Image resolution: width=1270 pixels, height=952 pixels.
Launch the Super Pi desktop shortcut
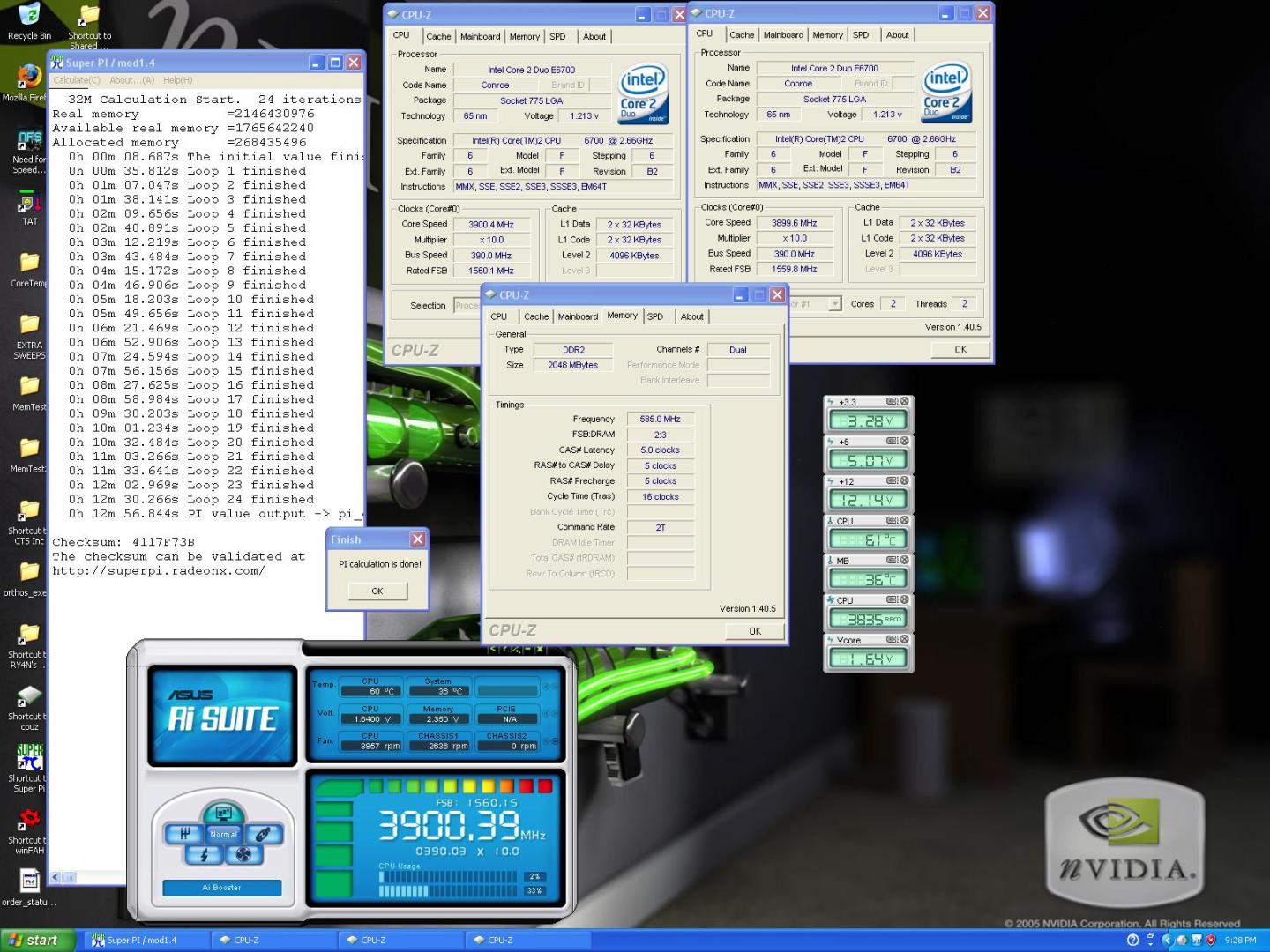pyautogui.click(x=28, y=769)
